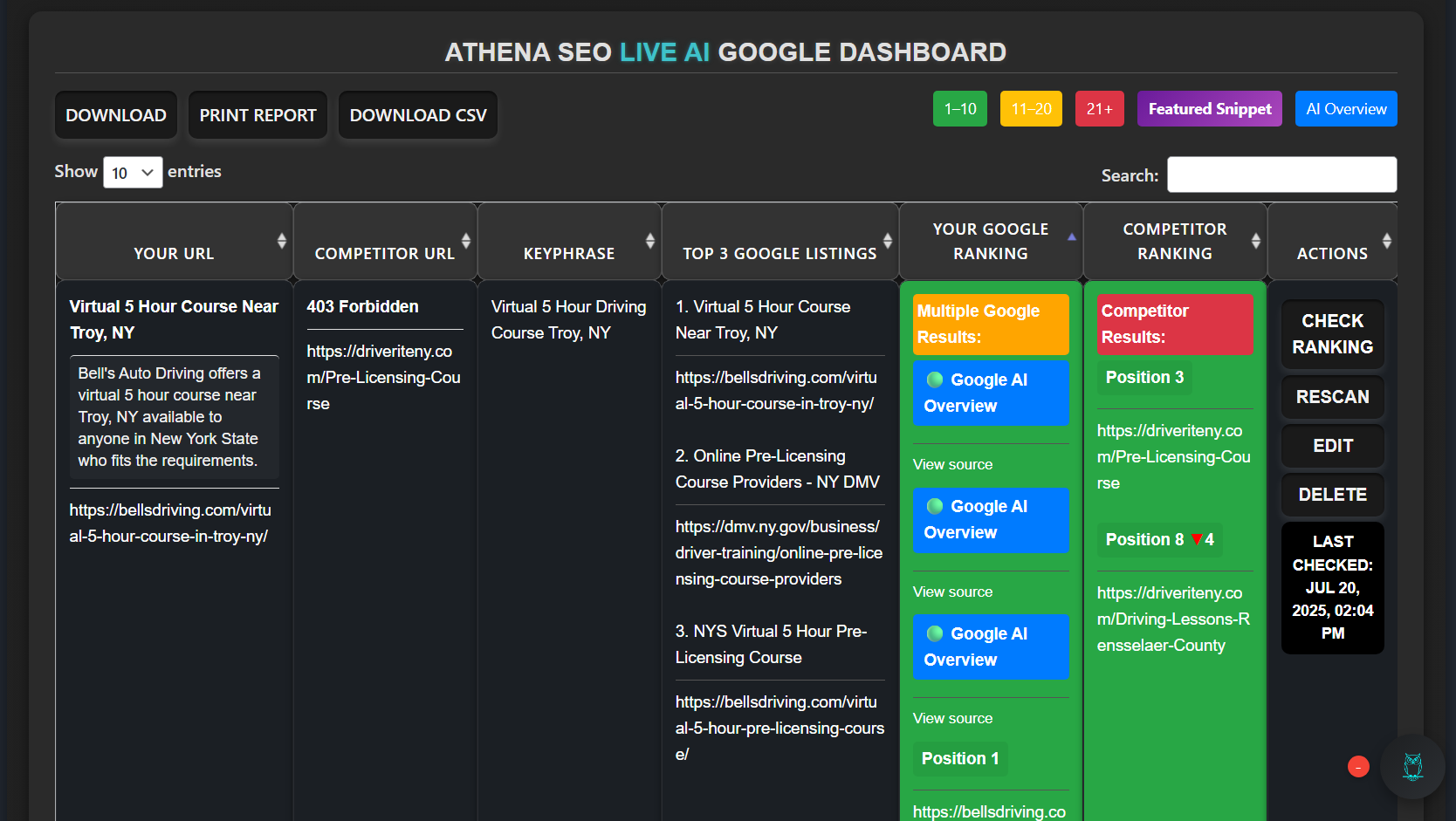
Task: Open the second Google AI Overview badge
Action: [991, 519]
